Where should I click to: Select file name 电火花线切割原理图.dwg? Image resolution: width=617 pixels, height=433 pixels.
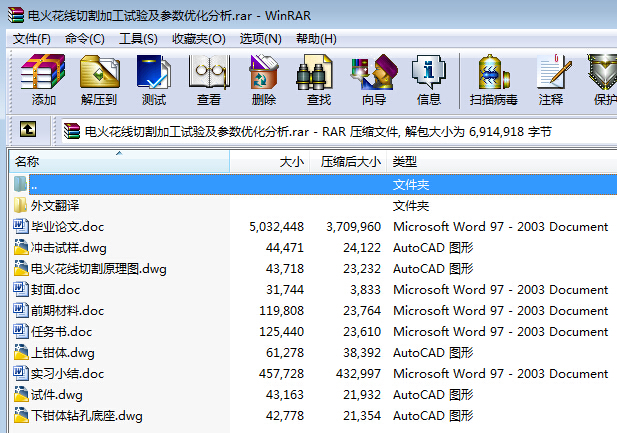coord(98,268)
